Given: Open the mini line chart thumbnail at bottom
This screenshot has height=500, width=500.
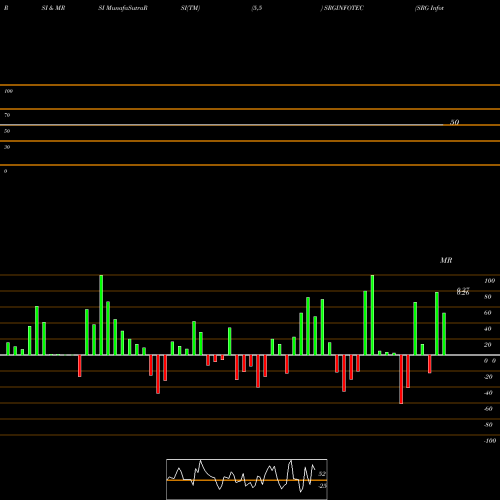Looking at the screenshot, I should point(247,479).
